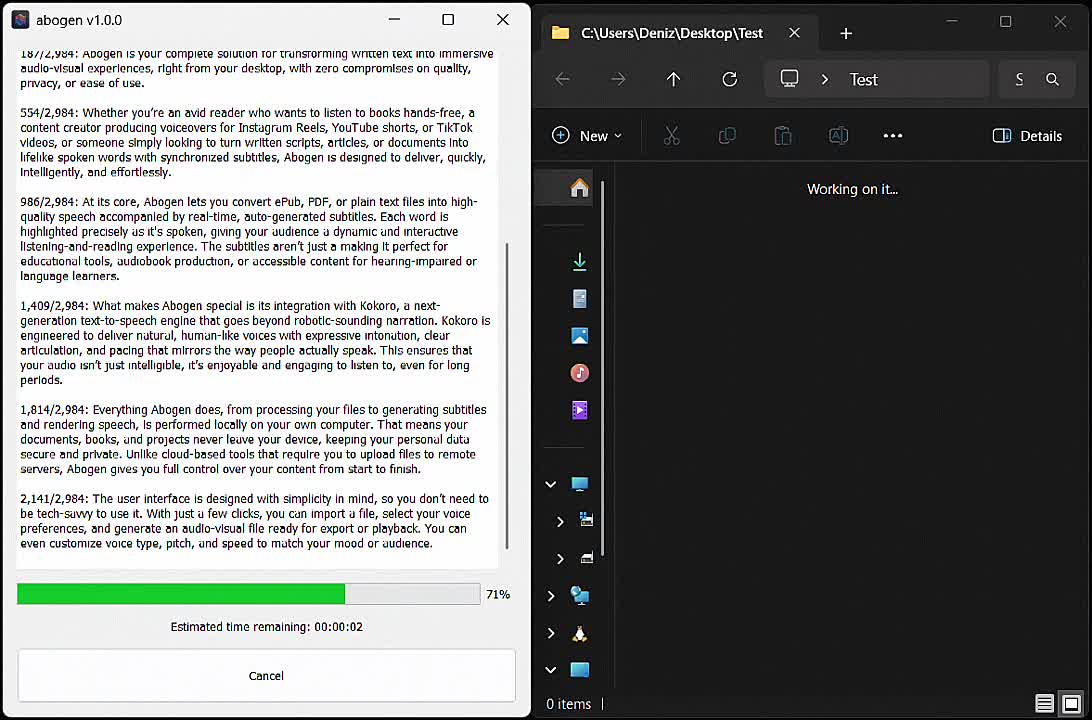Viewport: 1092px width, 720px height.
Task: Open the Pictures folder shortcut
Action: 579,336
